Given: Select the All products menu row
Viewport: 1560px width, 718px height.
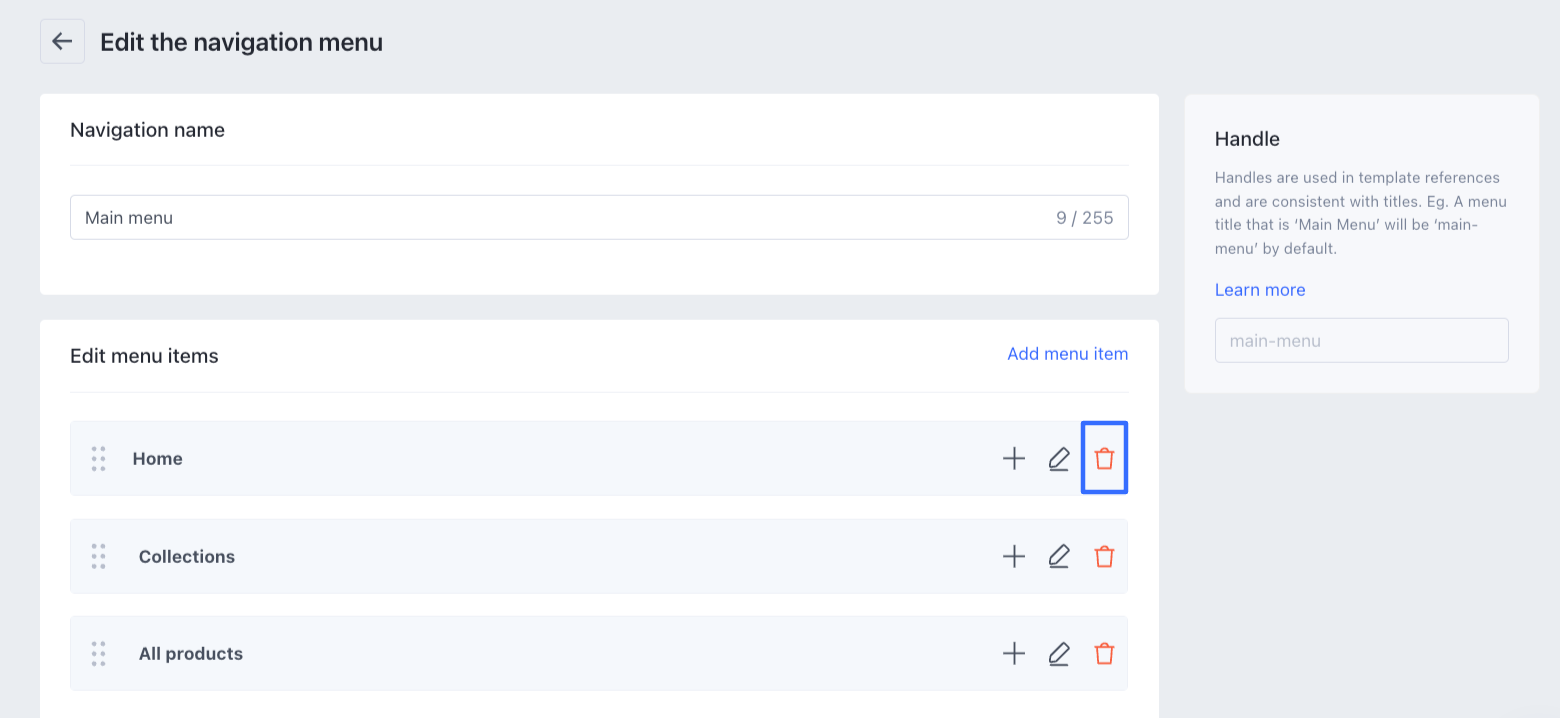Looking at the screenshot, I should pyautogui.click(x=500, y=654).
